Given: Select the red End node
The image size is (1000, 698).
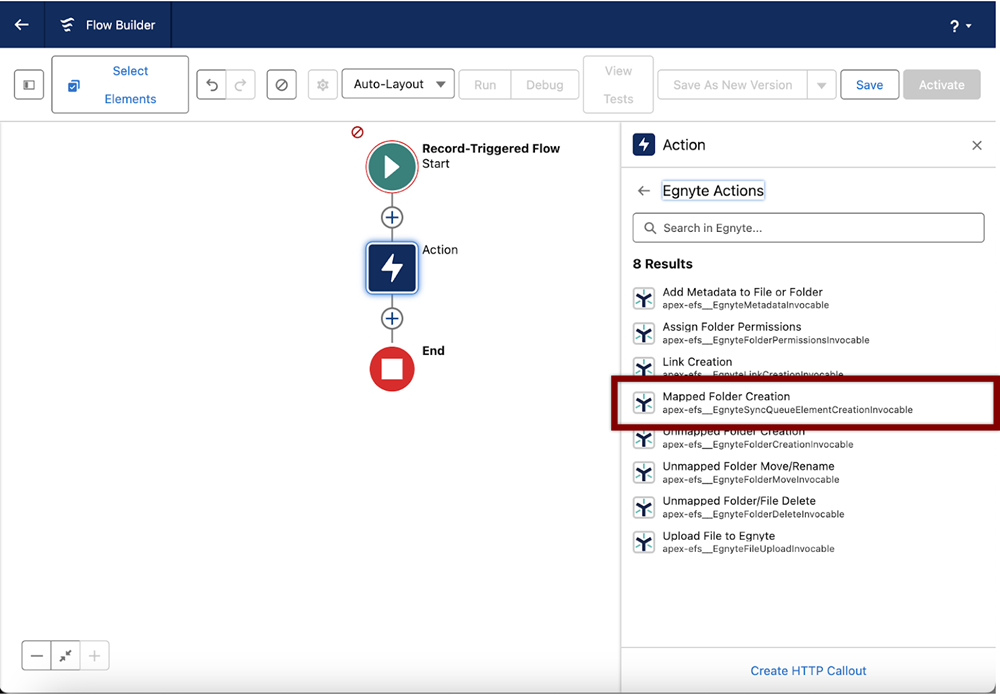Looking at the screenshot, I should (392, 369).
